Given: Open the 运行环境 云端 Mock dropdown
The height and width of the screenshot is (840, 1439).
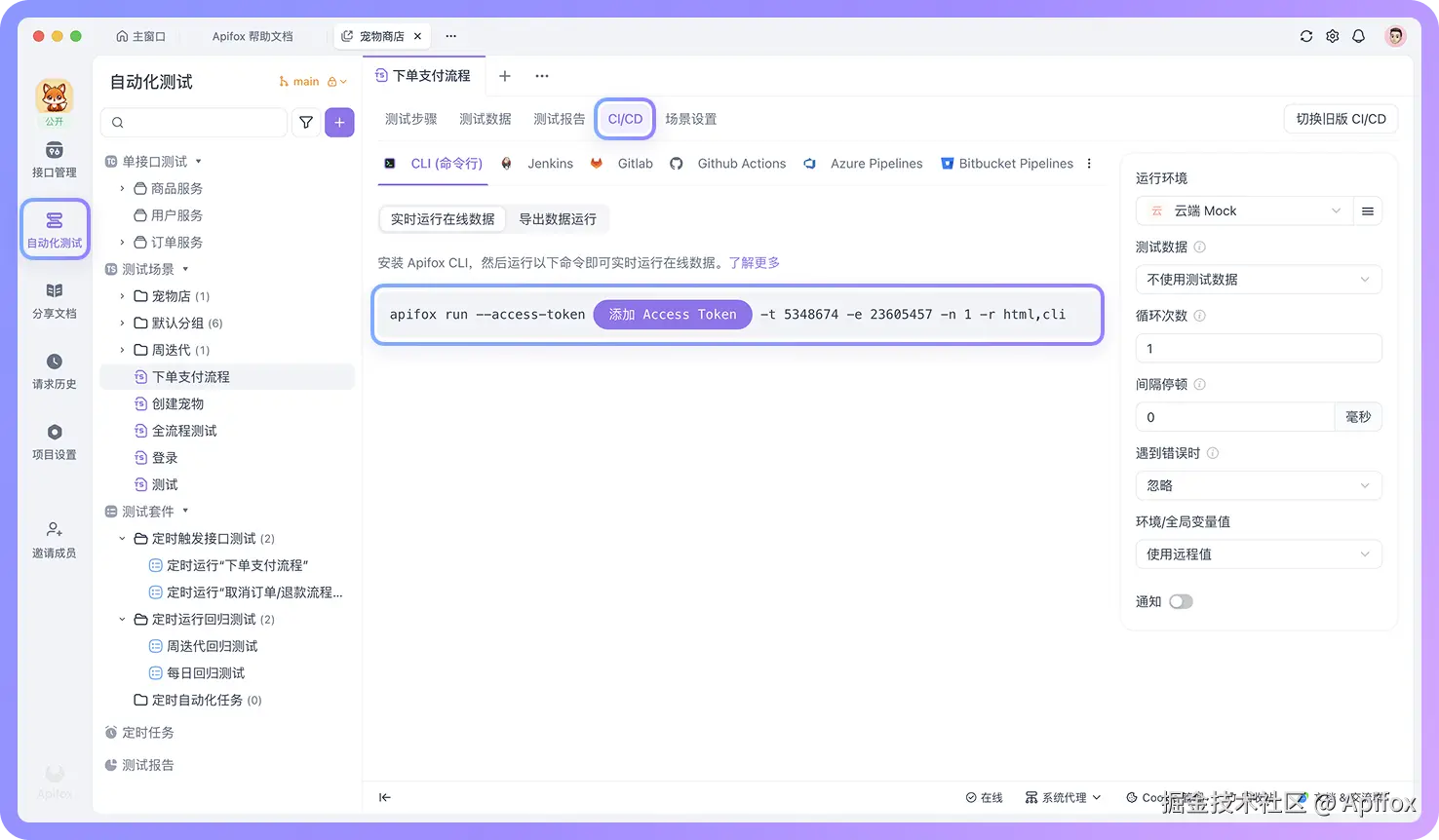Looking at the screenshot, I should (1244, 211).
